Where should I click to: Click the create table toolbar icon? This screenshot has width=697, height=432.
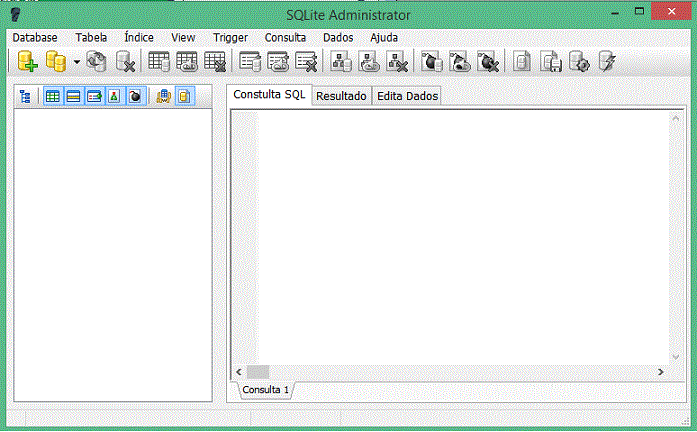pyautogui.click(x=159, y=61)
